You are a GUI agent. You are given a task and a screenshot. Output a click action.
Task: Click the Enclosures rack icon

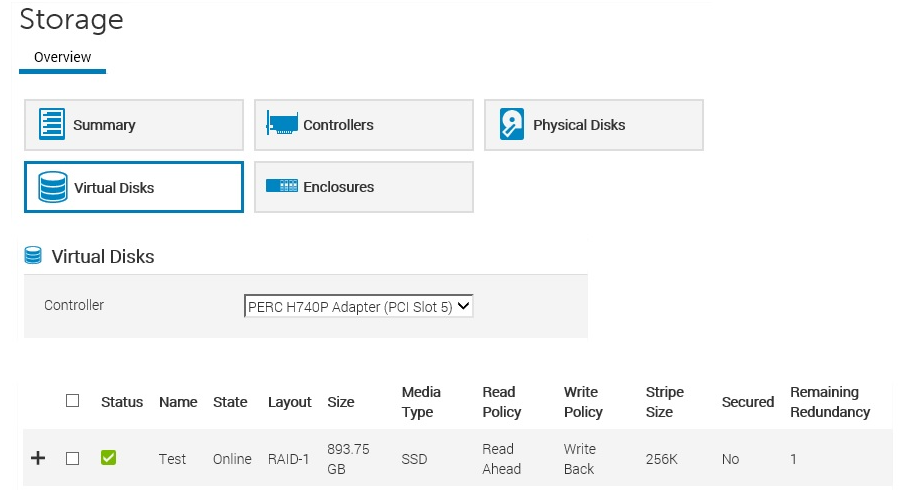click(282, 186)
